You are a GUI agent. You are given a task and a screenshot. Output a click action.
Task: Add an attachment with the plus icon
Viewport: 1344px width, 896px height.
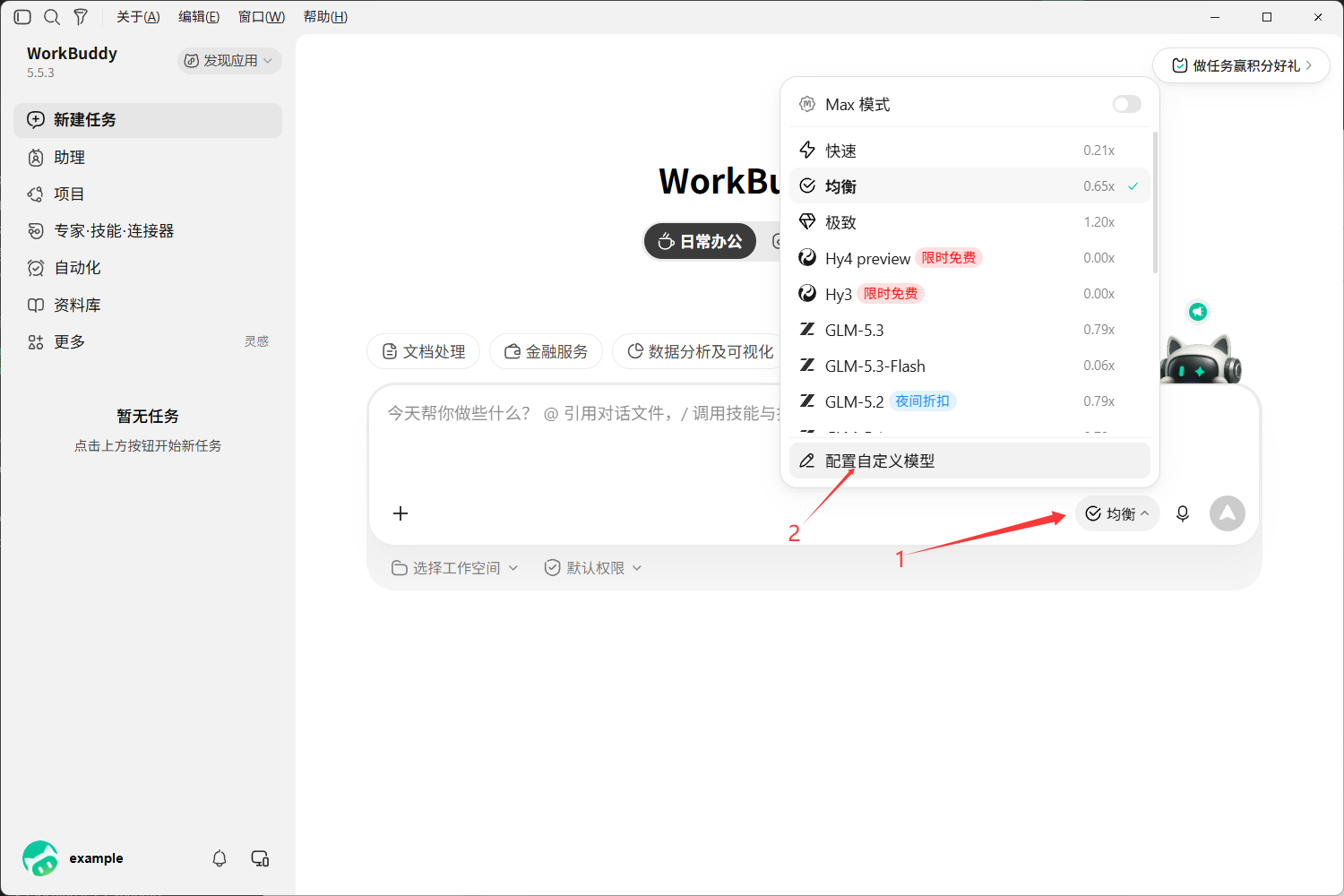[401, 513]
